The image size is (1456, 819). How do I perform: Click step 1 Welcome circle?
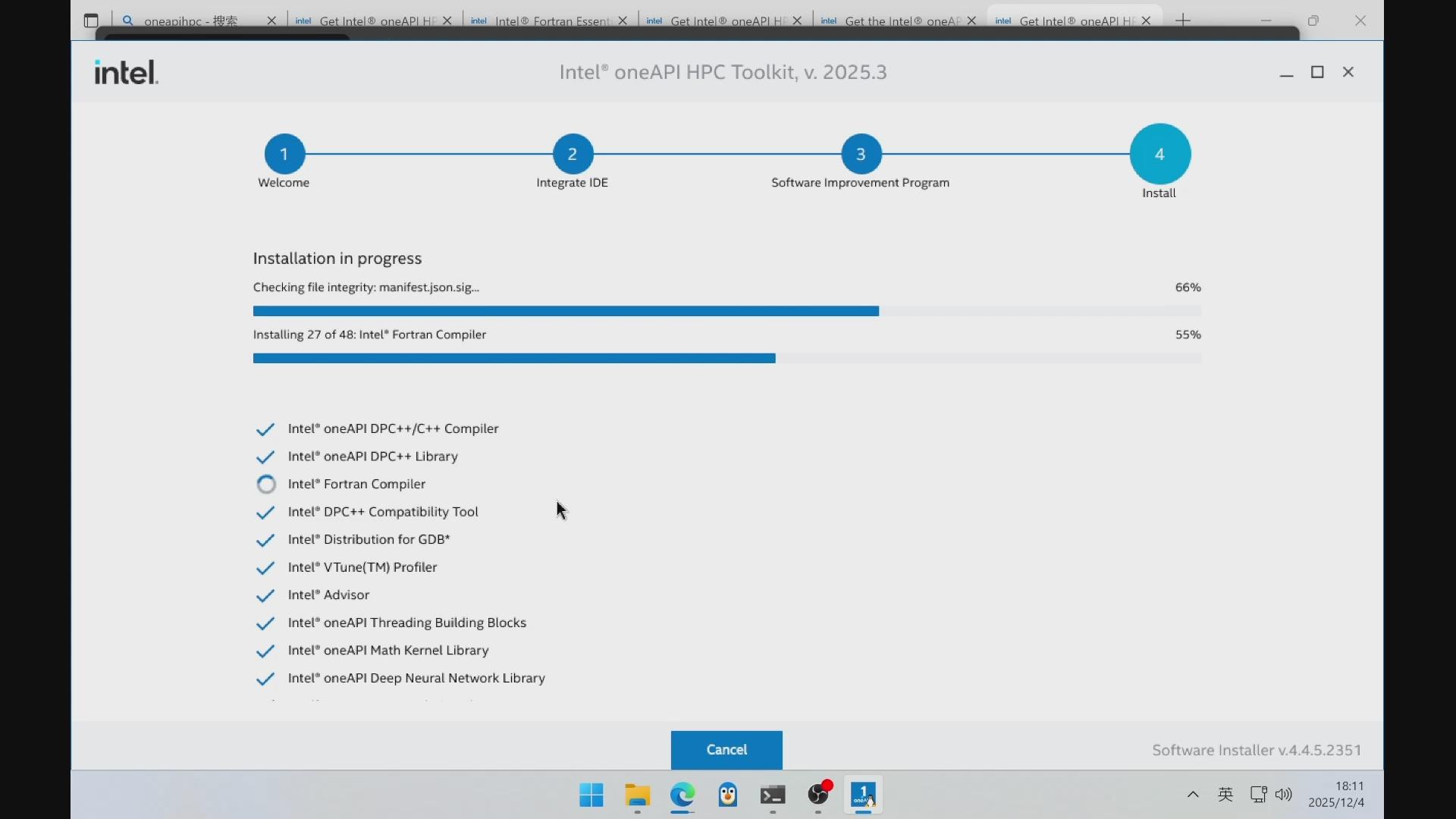284,154
